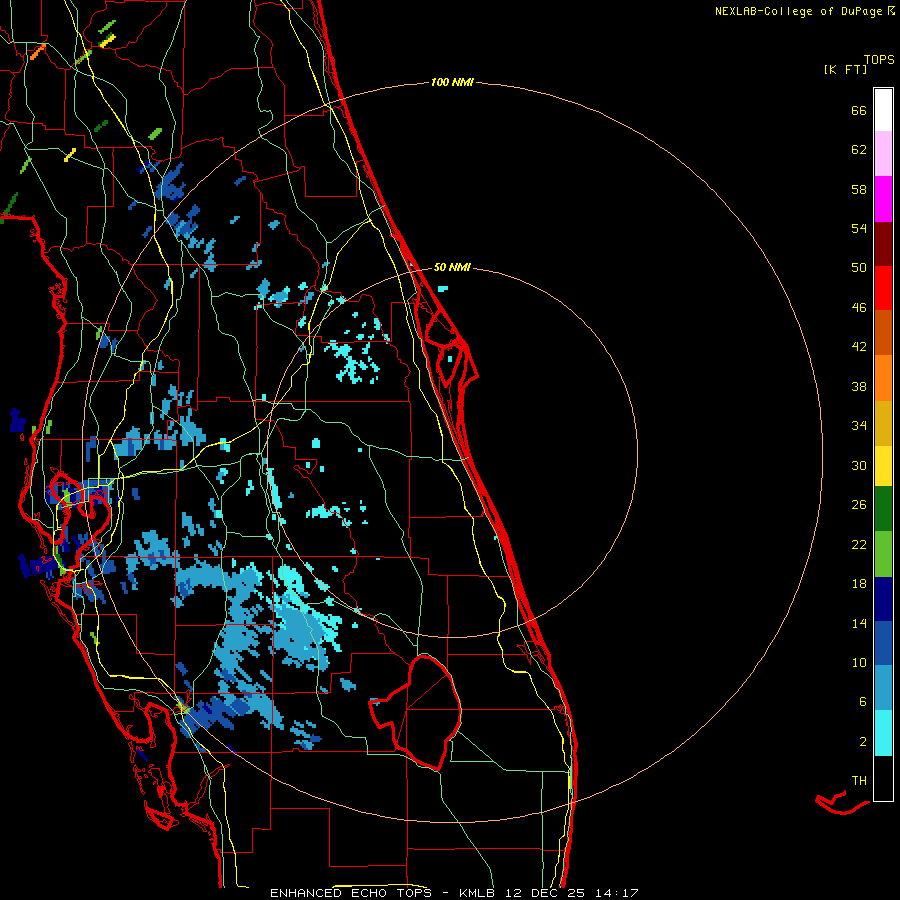Click the 18 value on the legend
Viewport: 900px width, 900px height.
click(x=859, y=584)
